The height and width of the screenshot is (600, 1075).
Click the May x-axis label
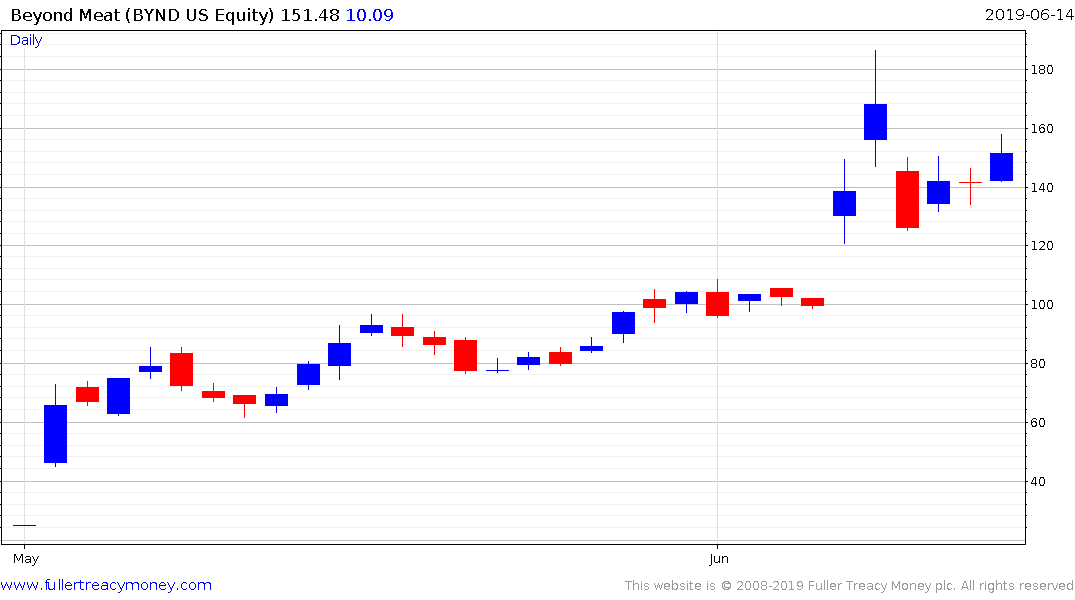click(x=26, y=559)
